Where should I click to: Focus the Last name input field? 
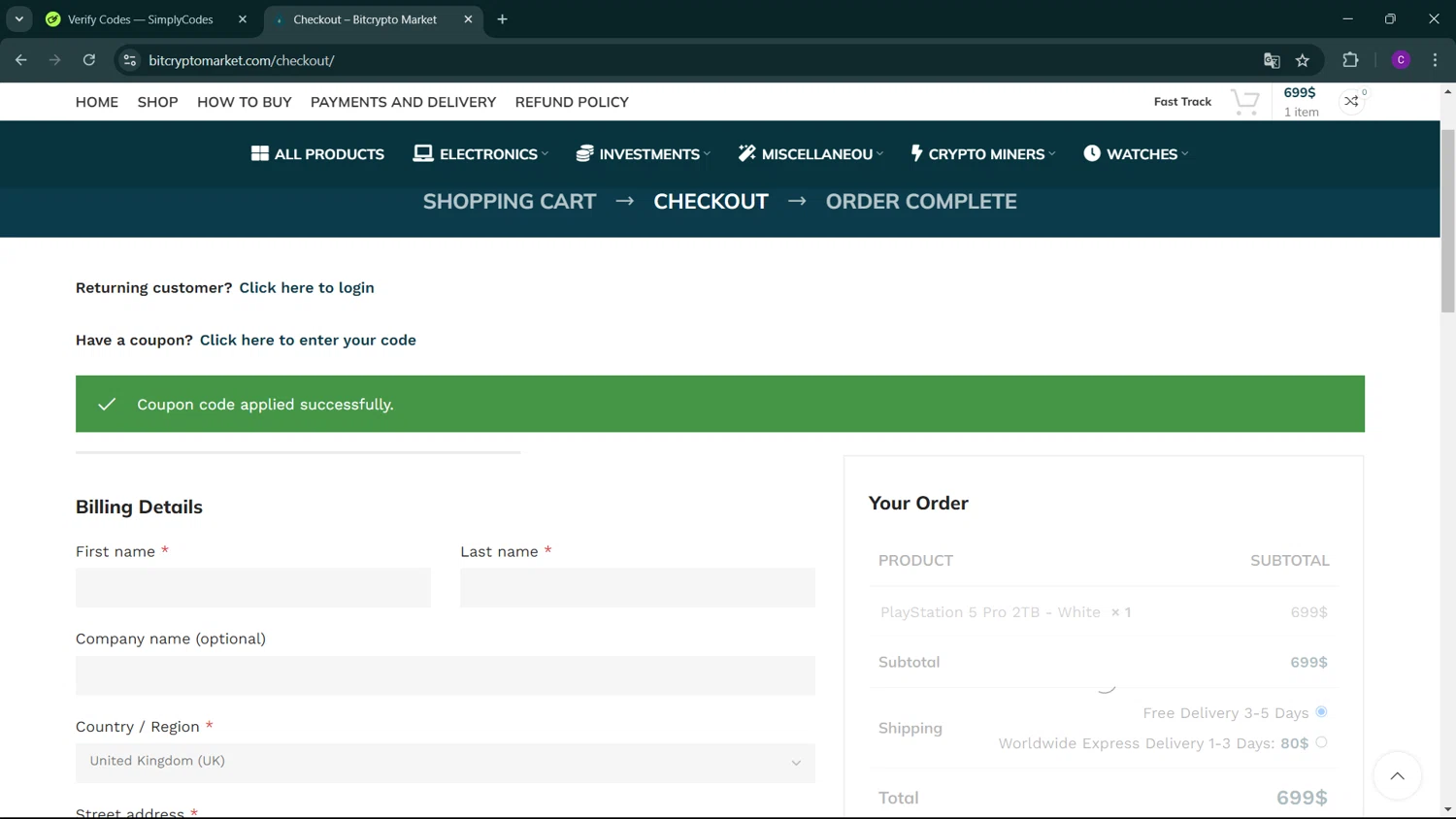coord(638,588)
